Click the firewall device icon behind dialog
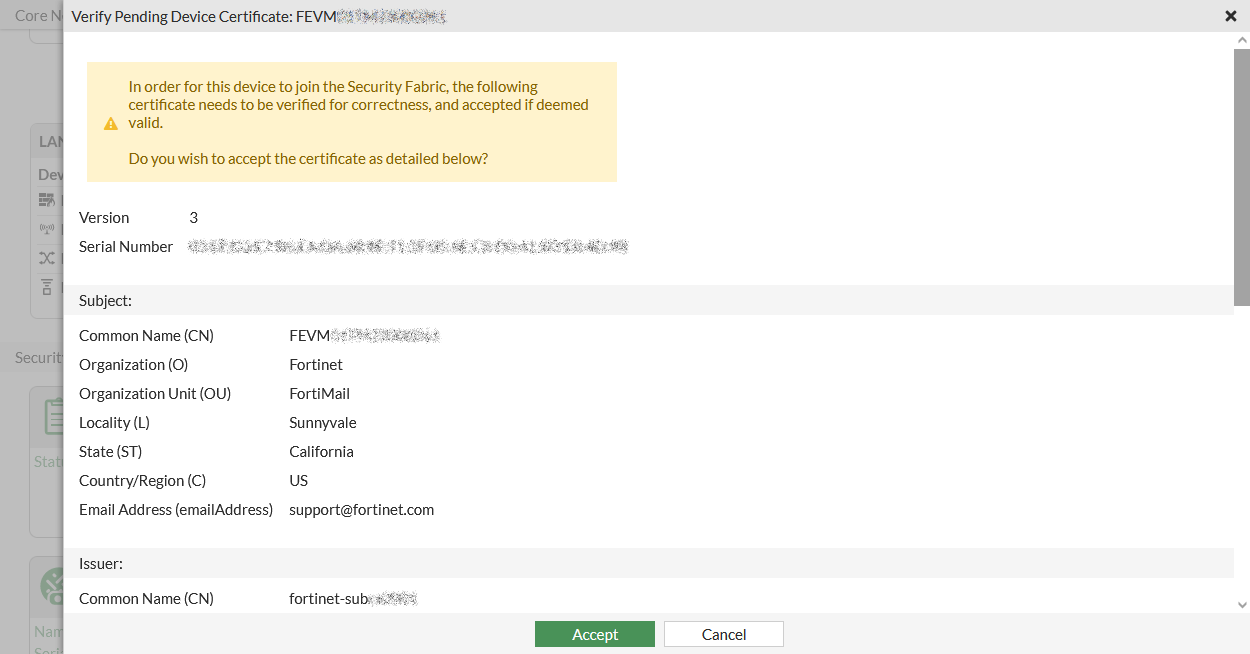Screen dimensions: 1250x654 pos(46,201)
